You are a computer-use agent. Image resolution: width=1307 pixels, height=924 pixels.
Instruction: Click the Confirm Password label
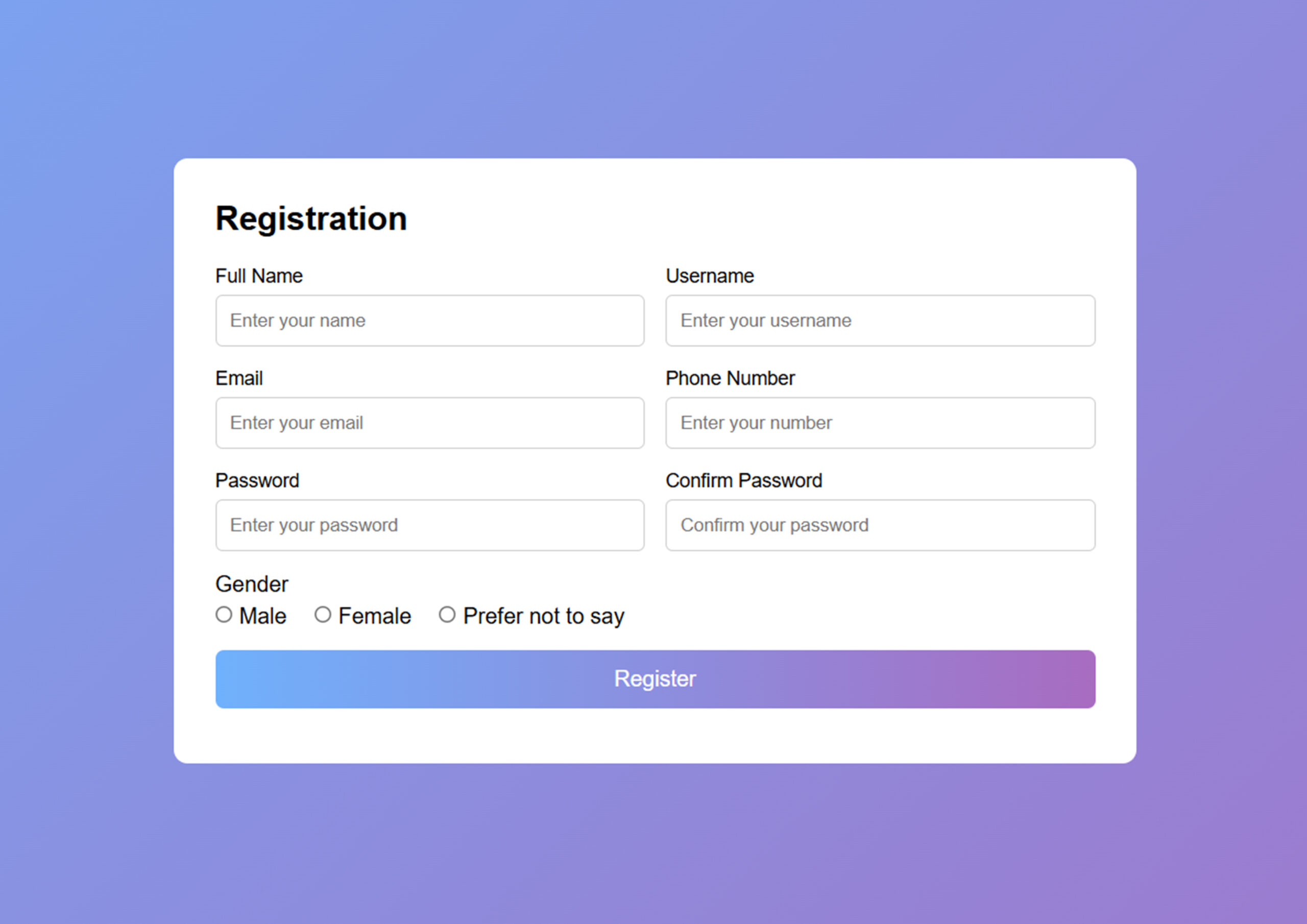coord(744,480)
